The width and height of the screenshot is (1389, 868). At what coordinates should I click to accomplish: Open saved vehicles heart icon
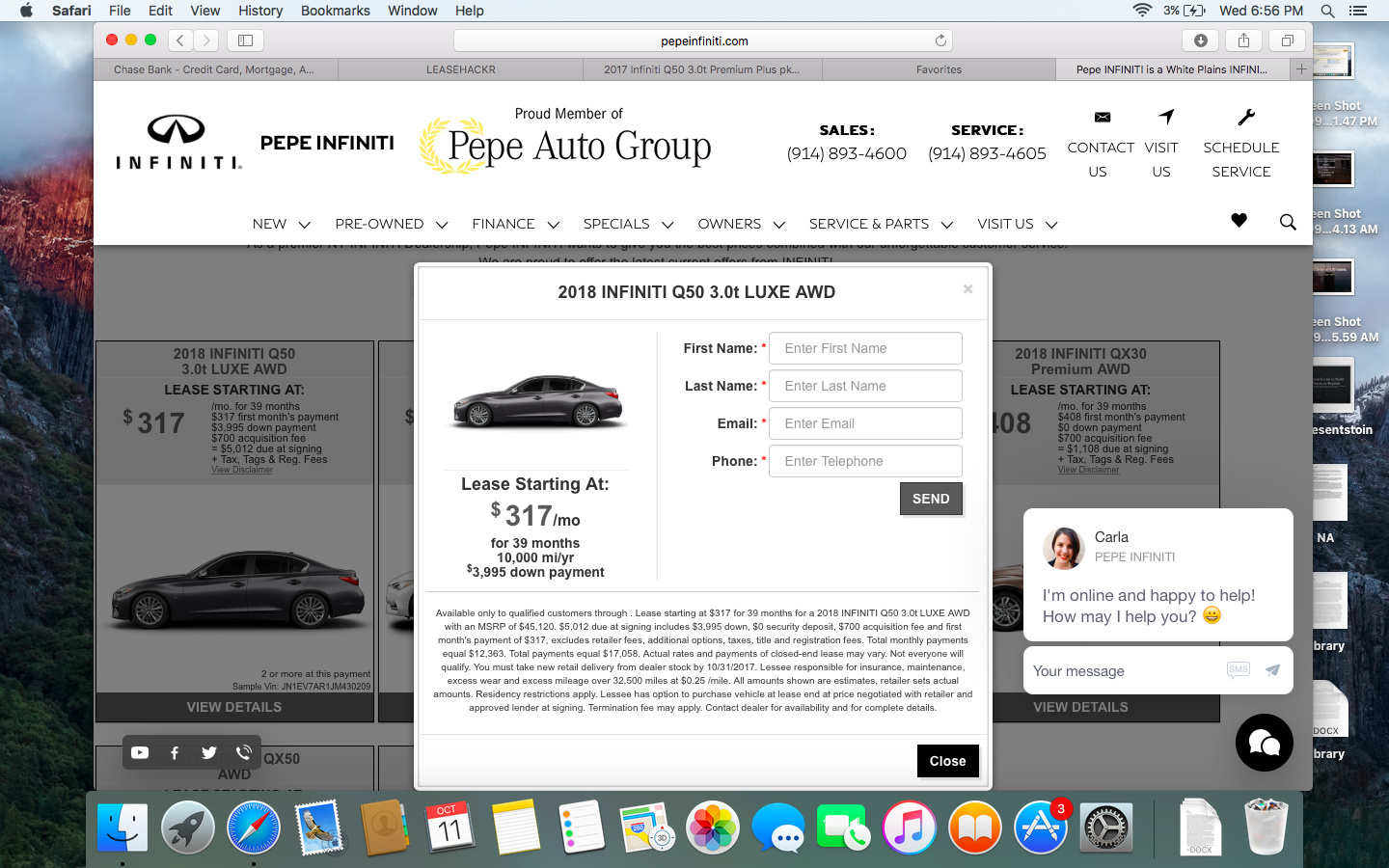1239,220
